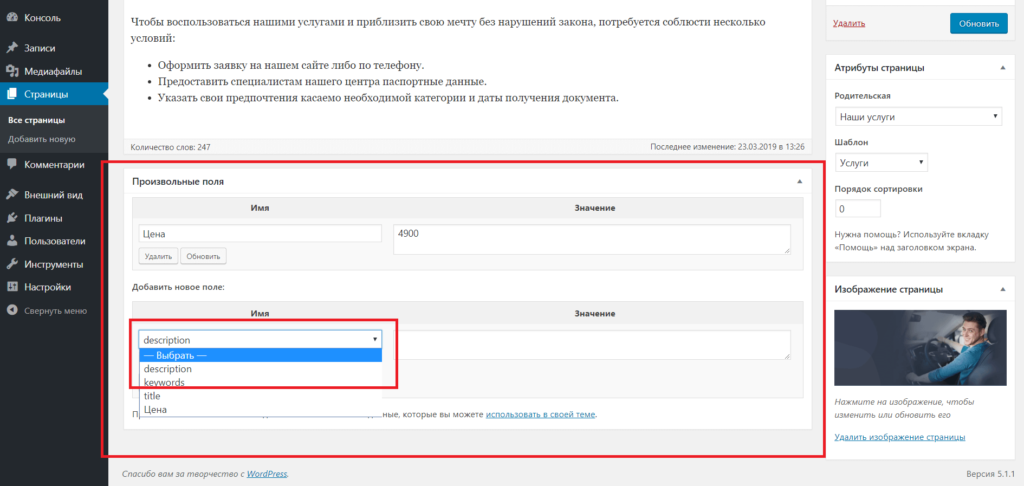Image resolution: width=1024 pixels, height=486 pixels.
Task: Click the Удалить изображение страницы link
Action: pos(899,437)
